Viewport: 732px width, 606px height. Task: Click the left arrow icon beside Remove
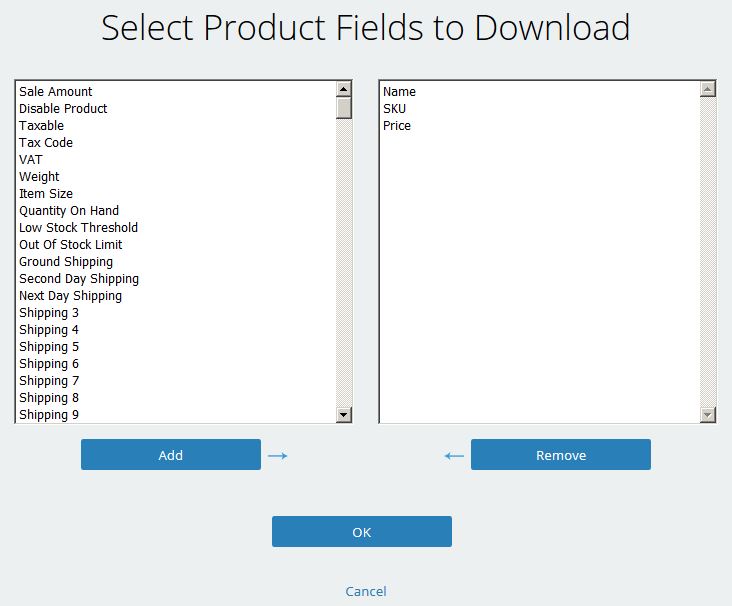[x=454, y=455]
